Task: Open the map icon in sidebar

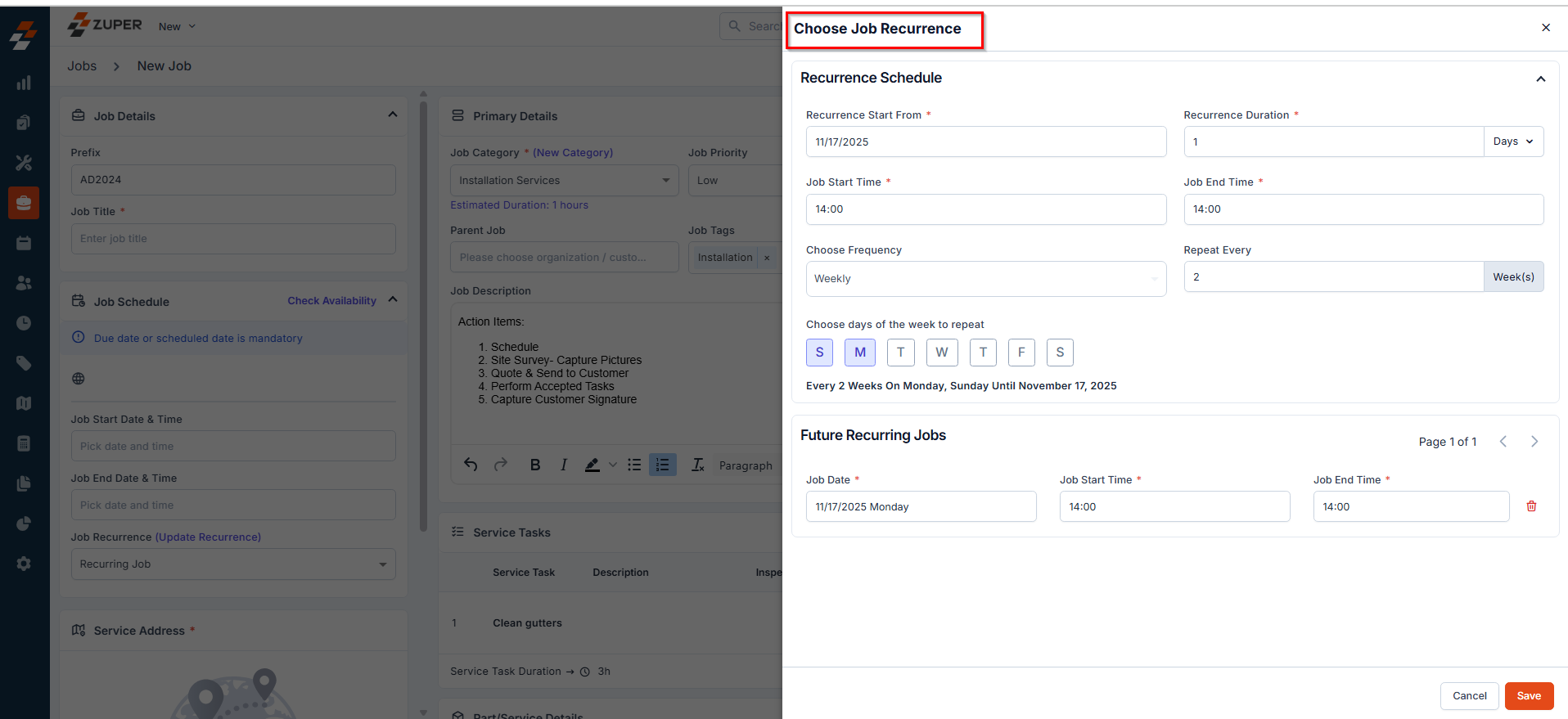Action: [24, 403]
